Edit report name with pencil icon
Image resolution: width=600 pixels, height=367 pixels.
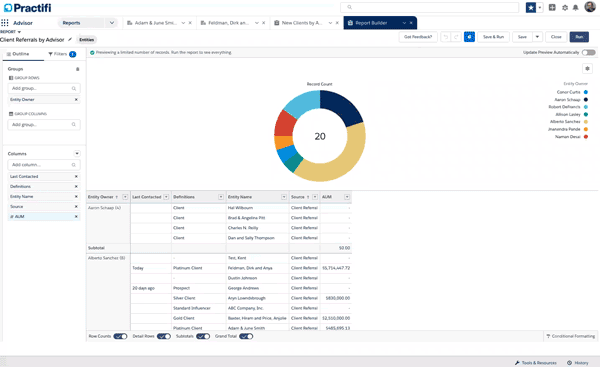[x=70, y=39]
